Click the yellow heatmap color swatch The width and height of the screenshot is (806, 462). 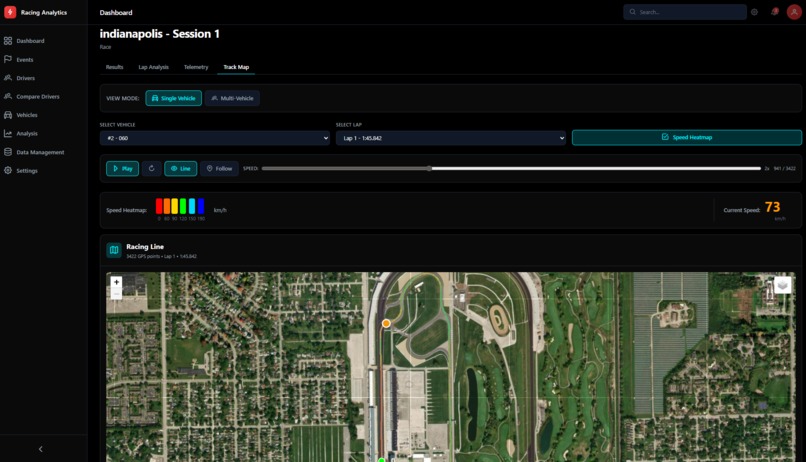tap(175, 206)
